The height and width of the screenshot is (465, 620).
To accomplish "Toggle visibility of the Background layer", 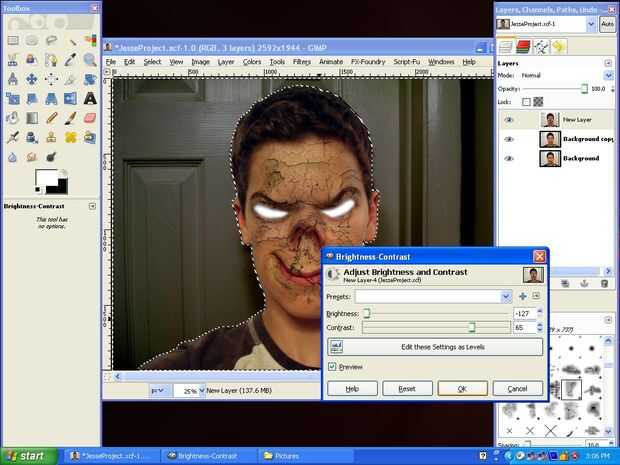I will point(509,159).
